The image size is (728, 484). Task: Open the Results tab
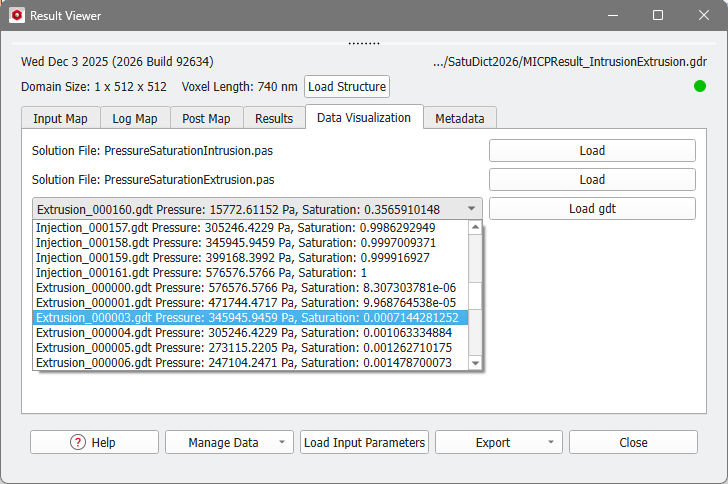(x=274, y=118)
